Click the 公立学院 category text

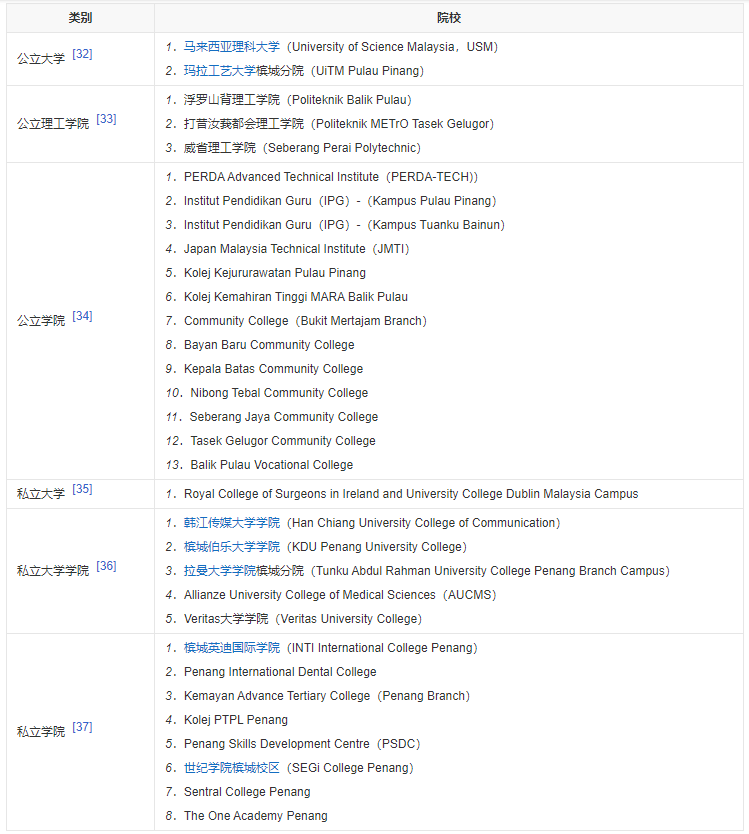click(x=41, y=321)
